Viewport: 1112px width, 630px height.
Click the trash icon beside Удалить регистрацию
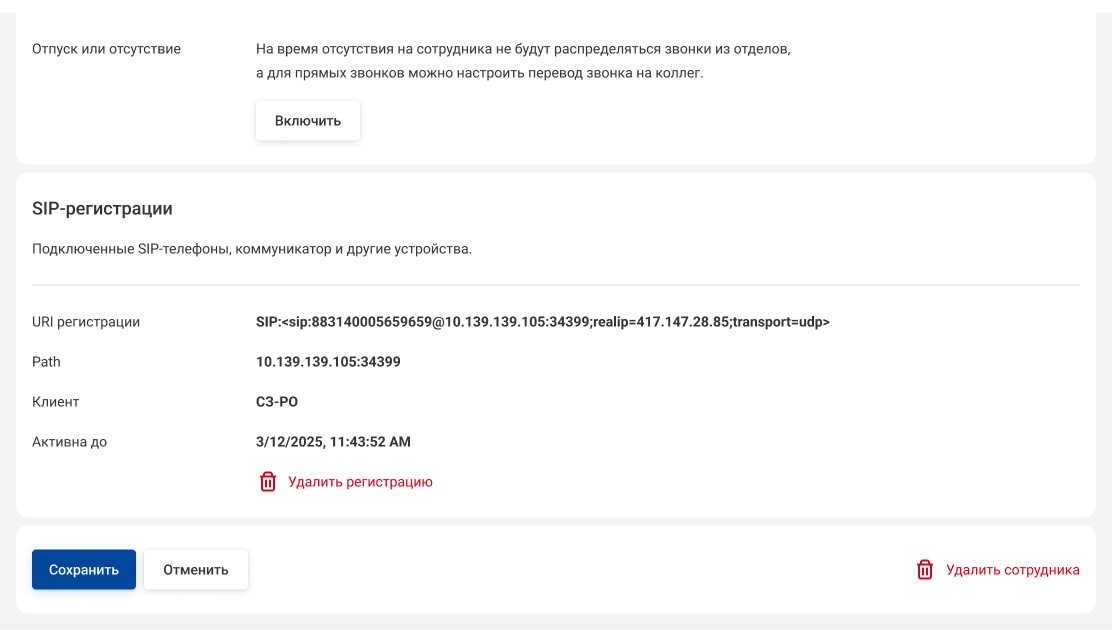pos(268,482)
